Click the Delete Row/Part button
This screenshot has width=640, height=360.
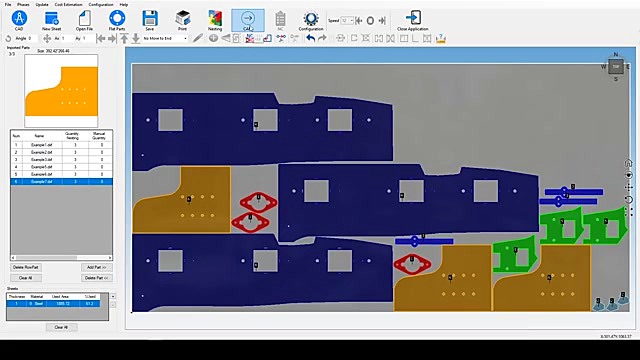tap(26, 267)
